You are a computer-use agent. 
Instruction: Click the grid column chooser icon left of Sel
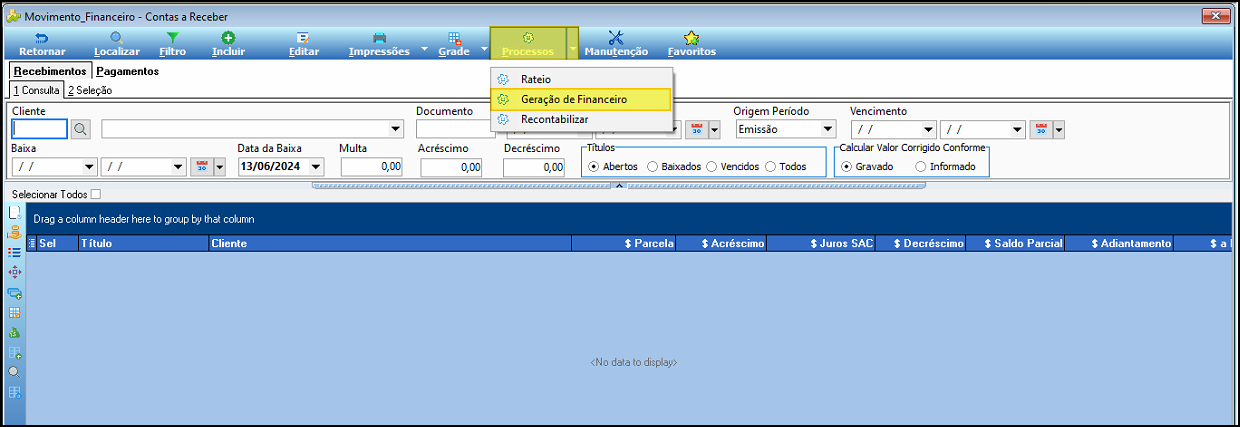pos(31,243)
